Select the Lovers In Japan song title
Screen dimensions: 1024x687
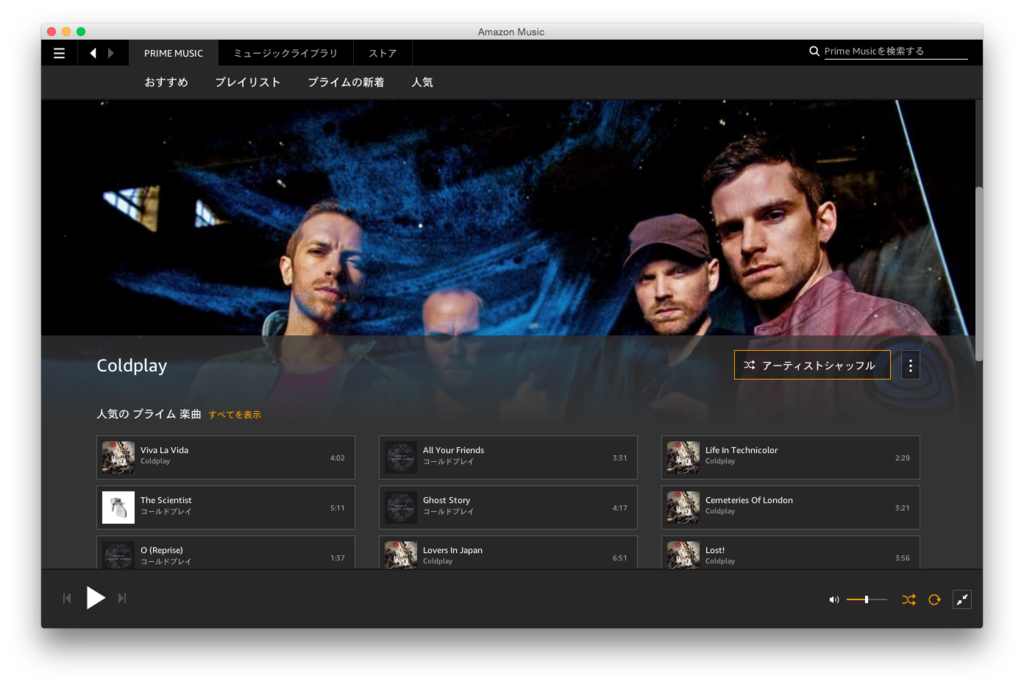(453, 551)
